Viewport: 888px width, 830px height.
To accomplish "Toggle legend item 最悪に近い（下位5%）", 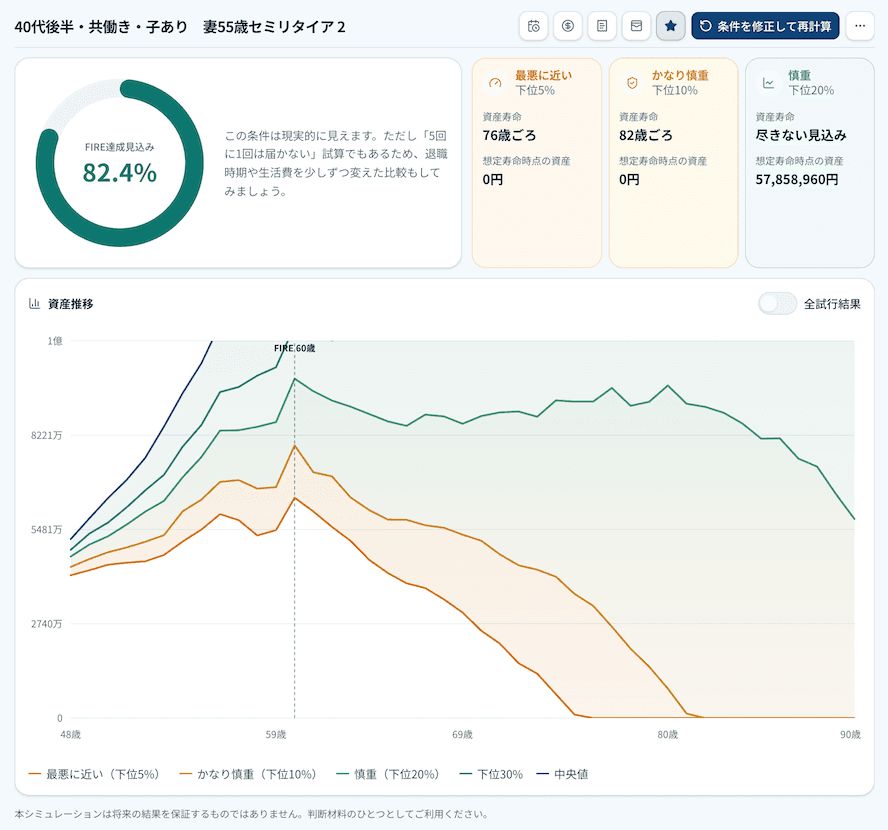I will tap(93, 774).
